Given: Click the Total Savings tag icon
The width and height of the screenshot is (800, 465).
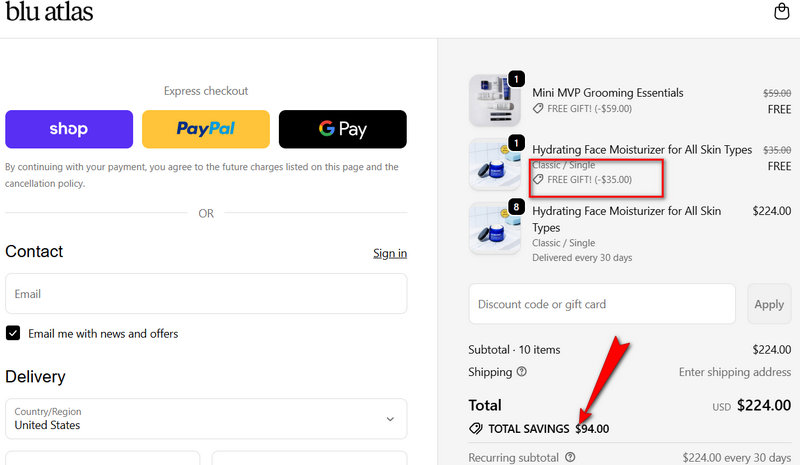Looking at the screenshot, I should (476, 429).
